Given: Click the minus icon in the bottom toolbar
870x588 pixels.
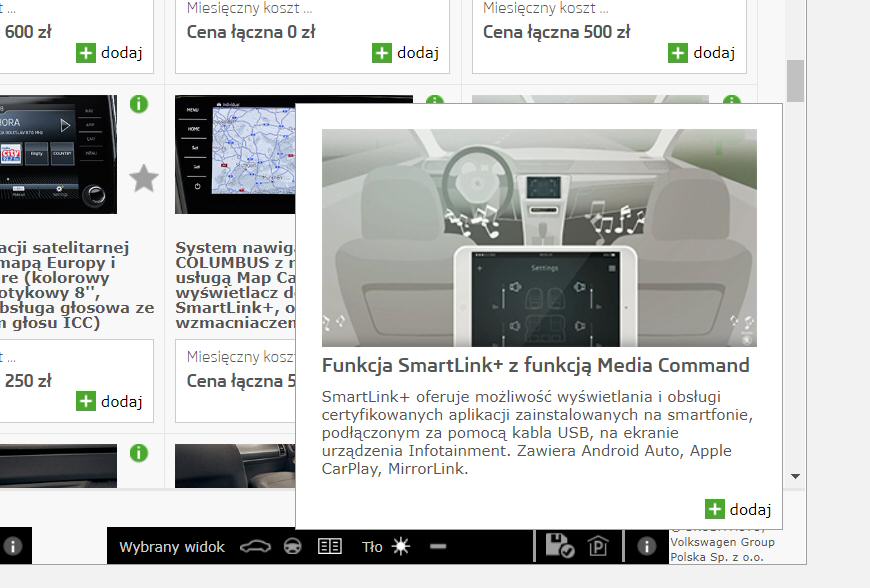Looking at the screenshot, I should (x=438, y=546).
